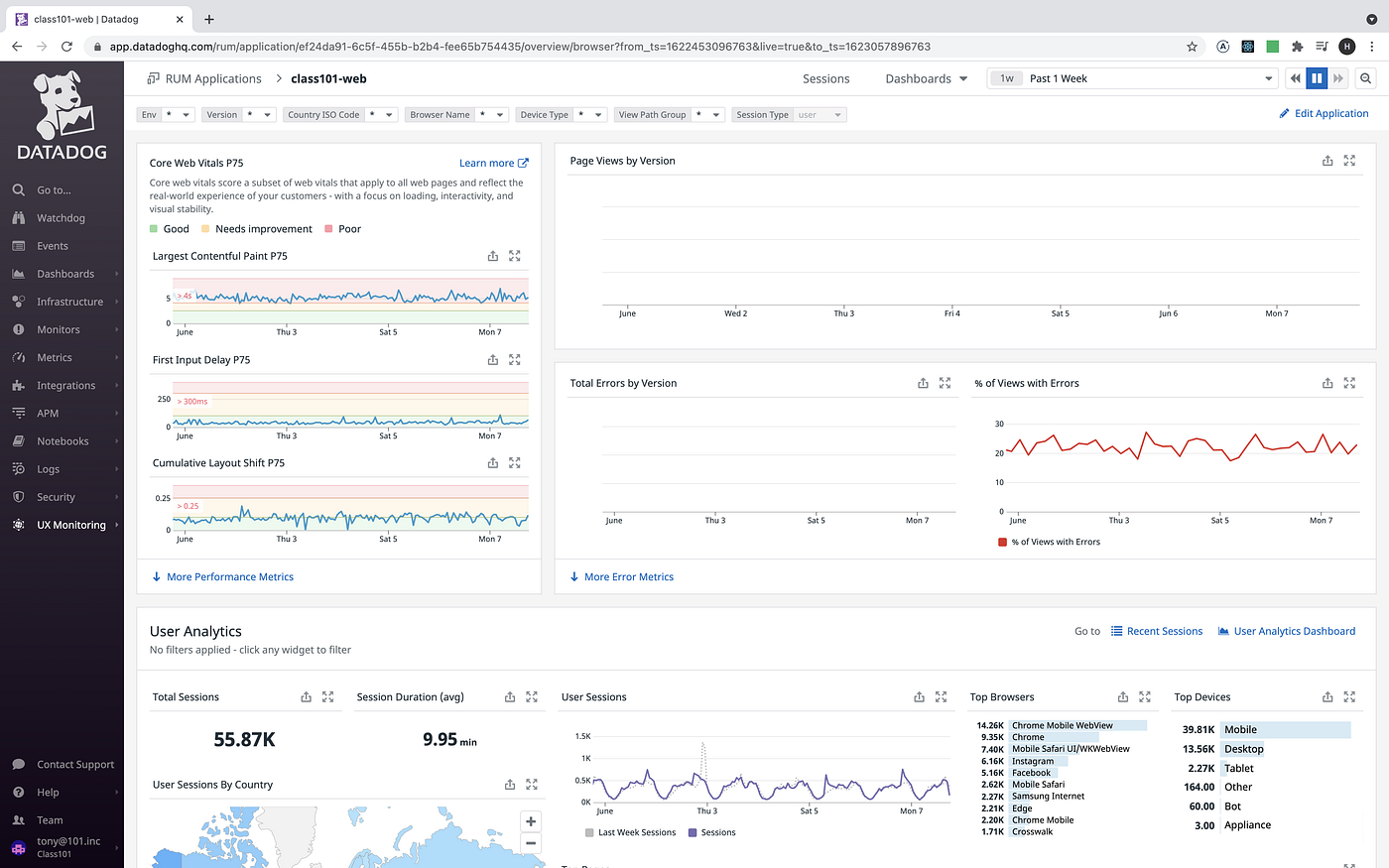Open the Core Web Vitals Learn more link
The height and width of the screenshot is (868, 1389).
(x=493, y=164)
